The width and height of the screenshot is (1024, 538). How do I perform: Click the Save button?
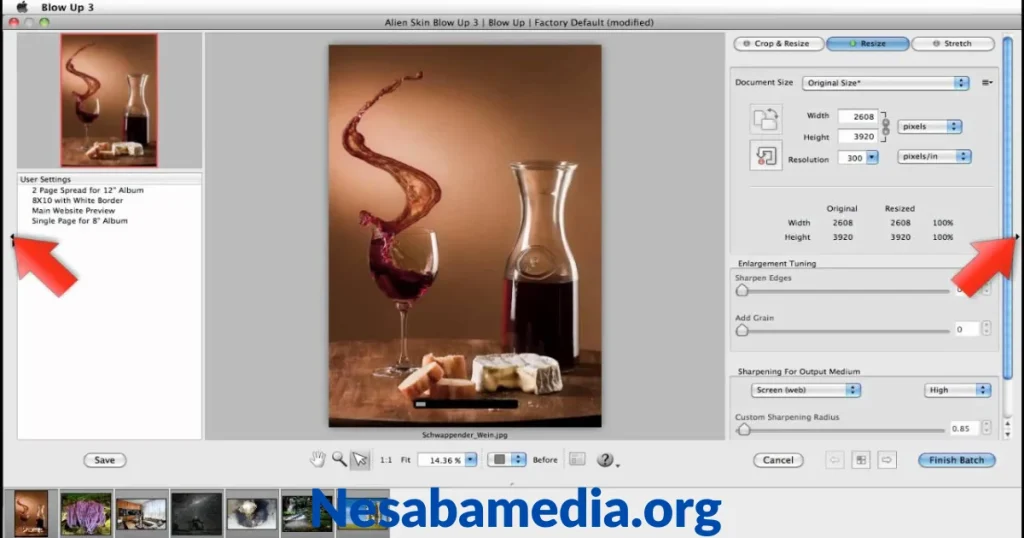click(x=104, y=460)
